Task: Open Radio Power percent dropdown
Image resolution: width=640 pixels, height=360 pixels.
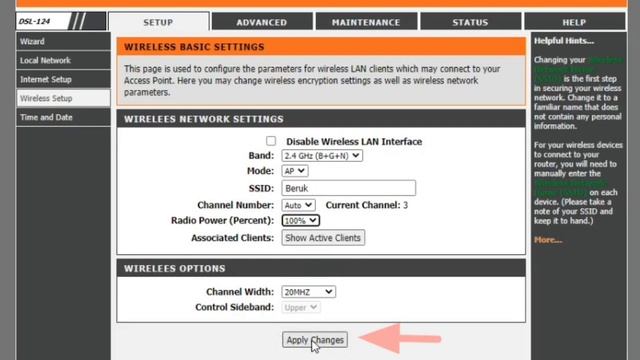Action: click(x=300, y=220)
